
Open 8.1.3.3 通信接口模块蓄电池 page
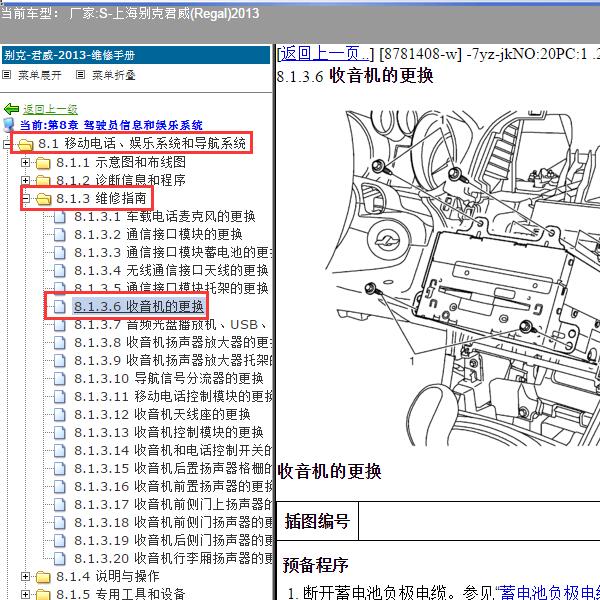(173, 253)
